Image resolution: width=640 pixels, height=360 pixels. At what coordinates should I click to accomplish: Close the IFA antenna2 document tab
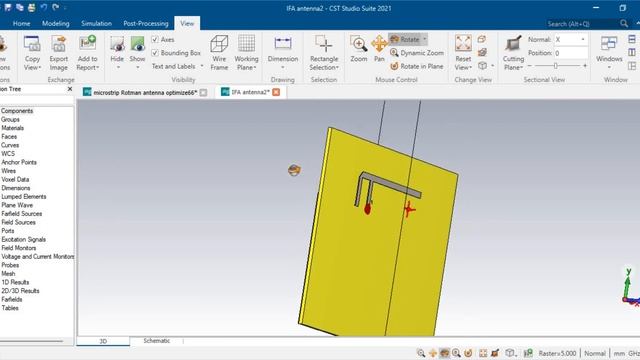pos(276,92)
